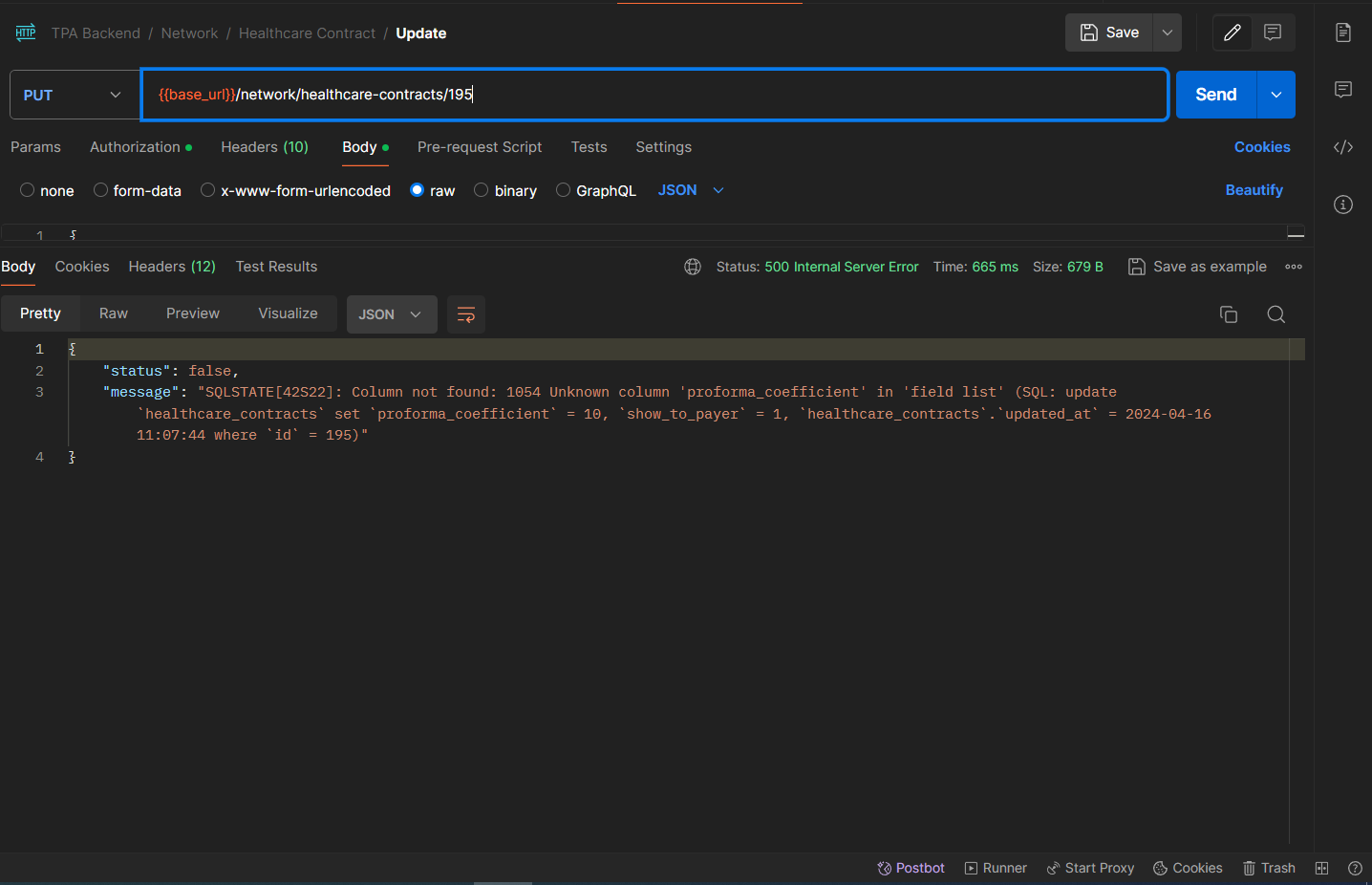1372x885 pixels.
Task: Click the request URL input field
Action: click(654, 95)
